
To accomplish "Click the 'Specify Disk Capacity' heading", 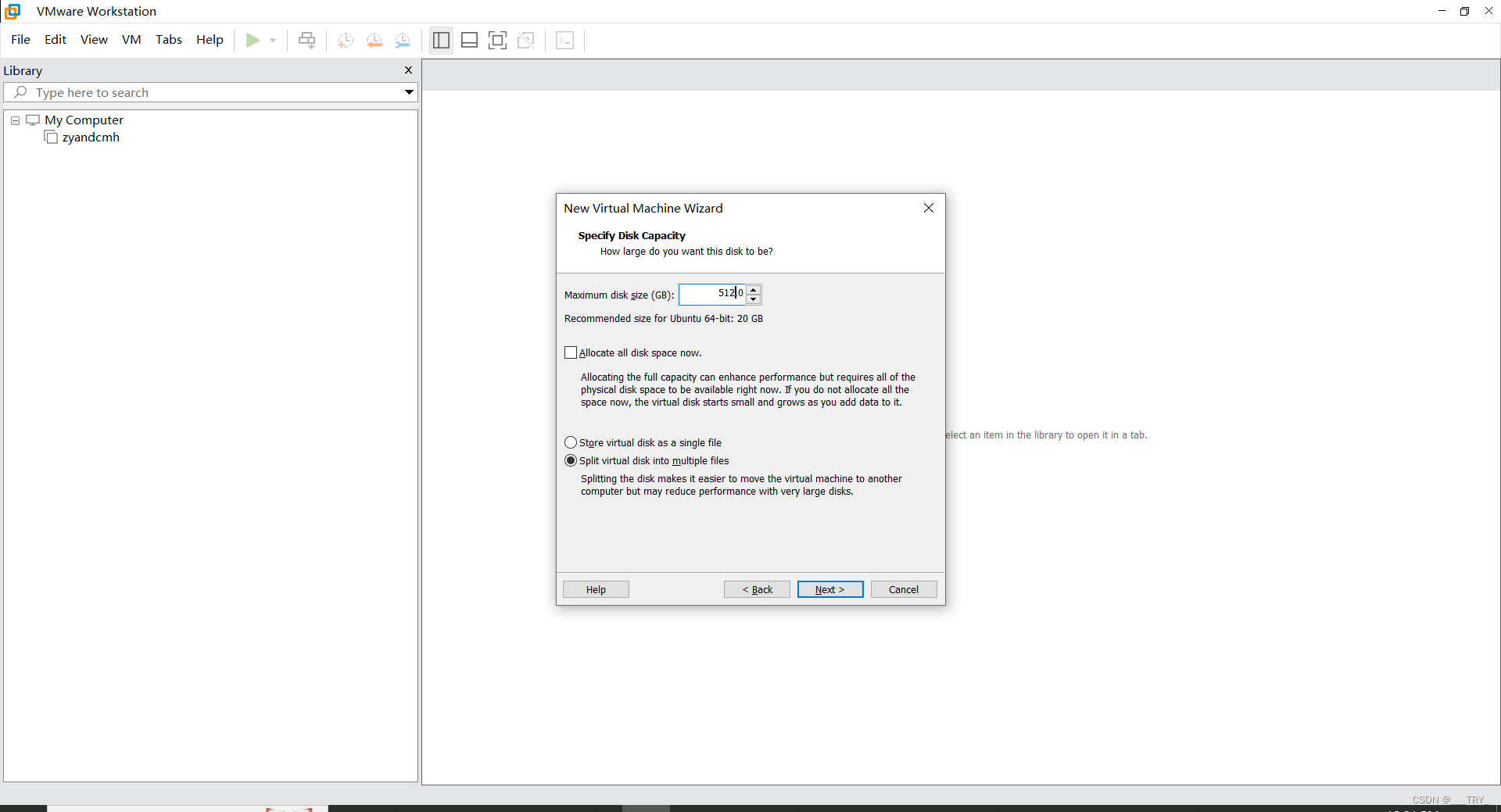I will pyautogui.click(x=632, y=235).
